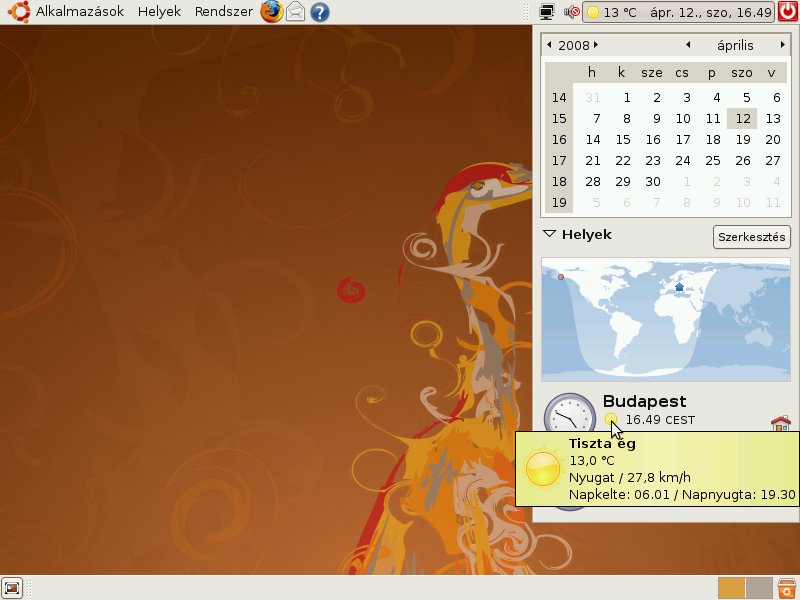Select calendar day 23
The image size is (800, 600).
click(x=653, y=160)
